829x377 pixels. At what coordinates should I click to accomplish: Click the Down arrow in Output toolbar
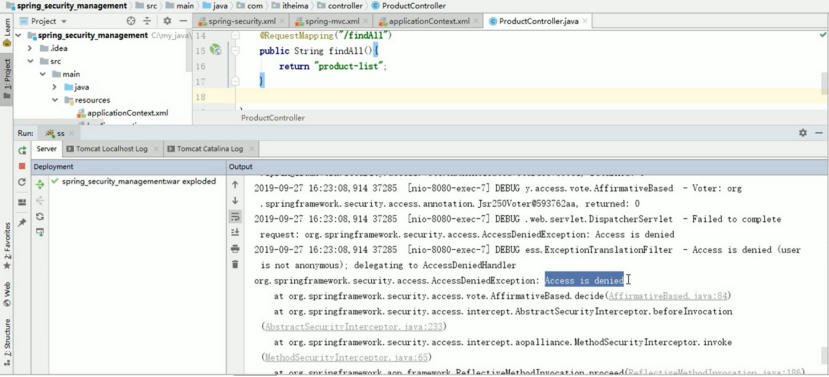[235, 200]
